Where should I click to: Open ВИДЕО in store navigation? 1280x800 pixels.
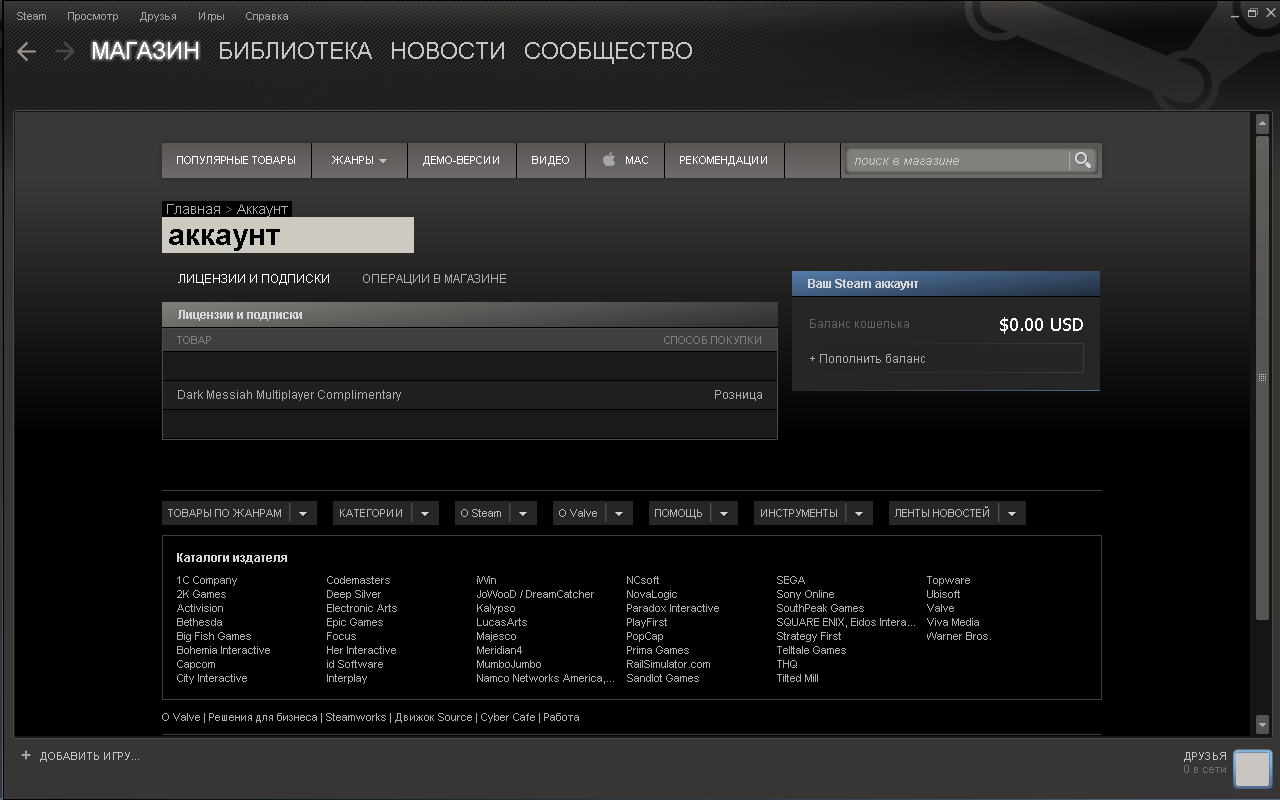click(x=550, y=160)
